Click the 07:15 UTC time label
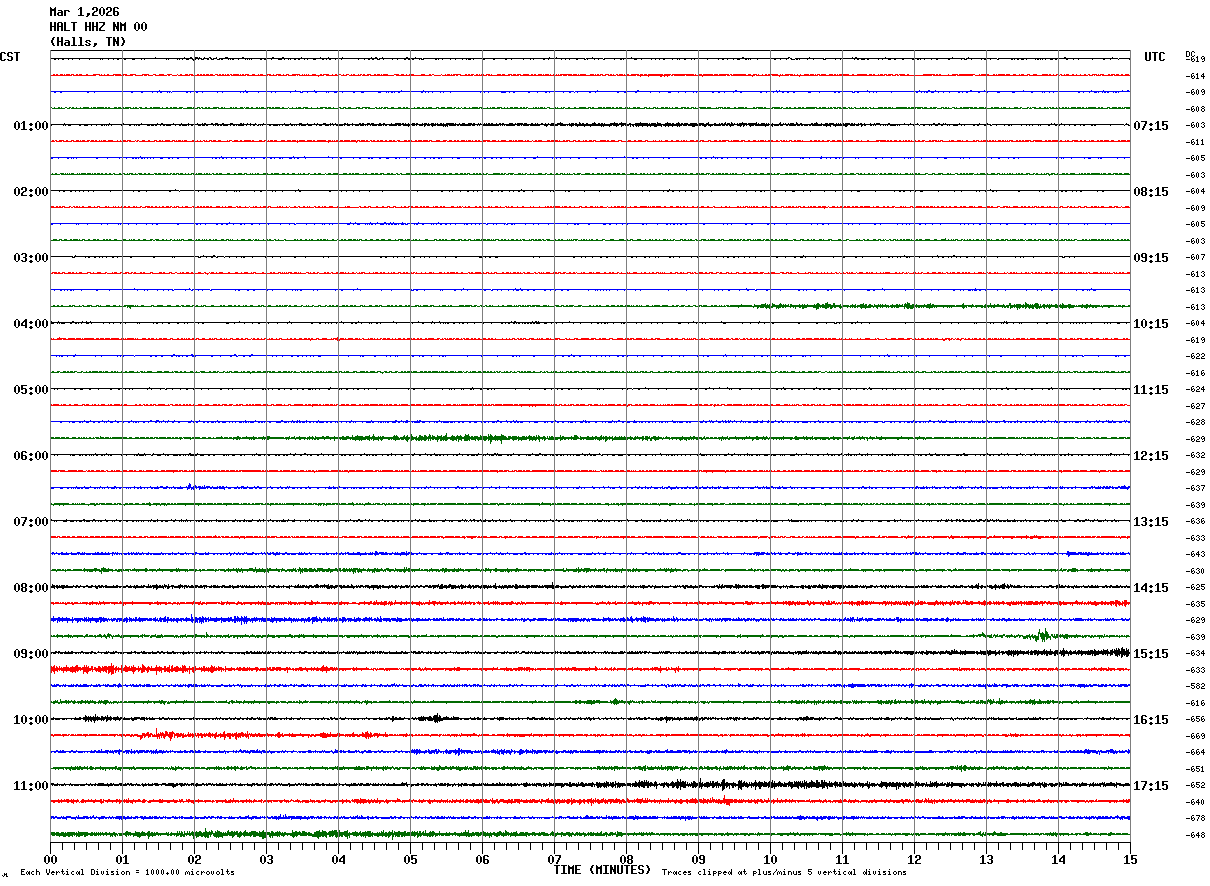Image resolution: width=1210 pixels, height=886 pixels. pos(1151,126)
